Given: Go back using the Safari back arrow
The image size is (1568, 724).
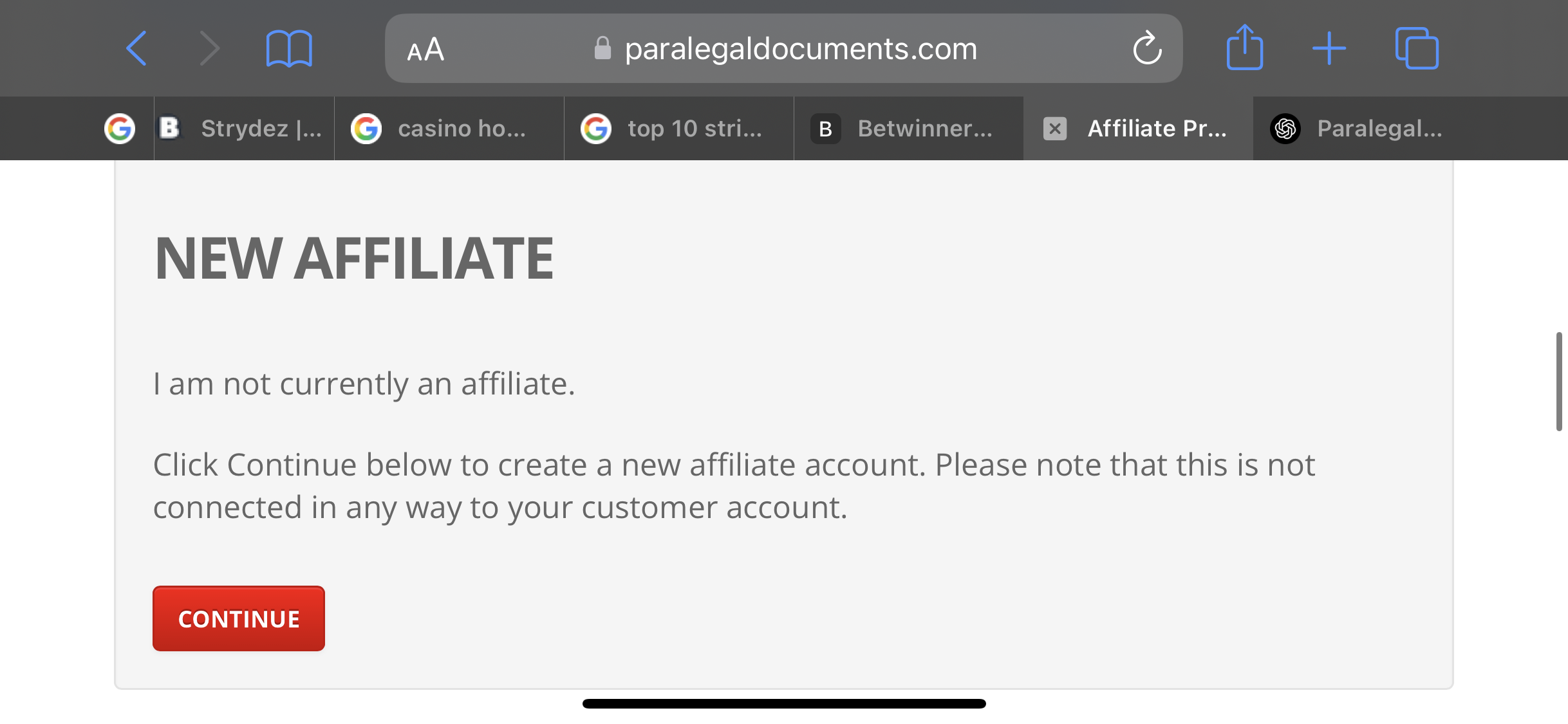Looking at the screenshot, I should point(136,48).
